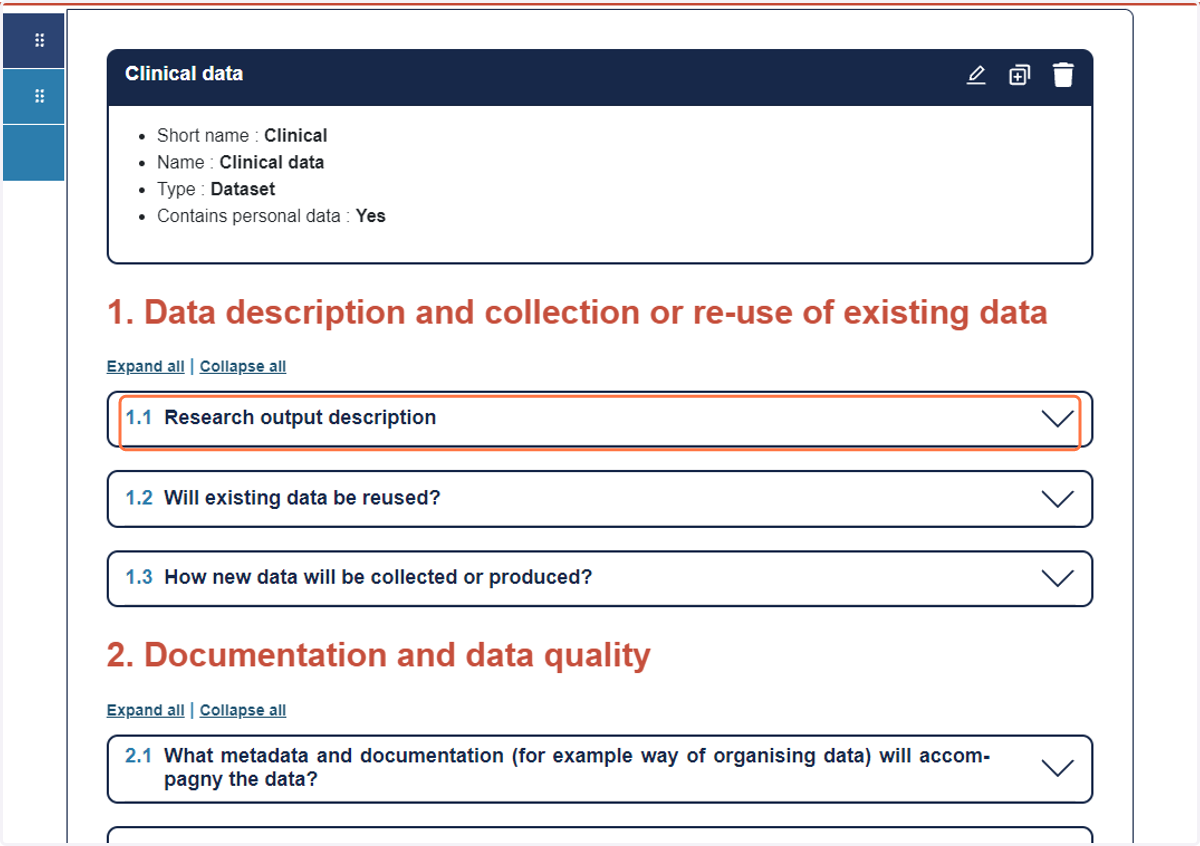
Task: Click Contains personal data : Yes entry
Action: tap(271, 216)
